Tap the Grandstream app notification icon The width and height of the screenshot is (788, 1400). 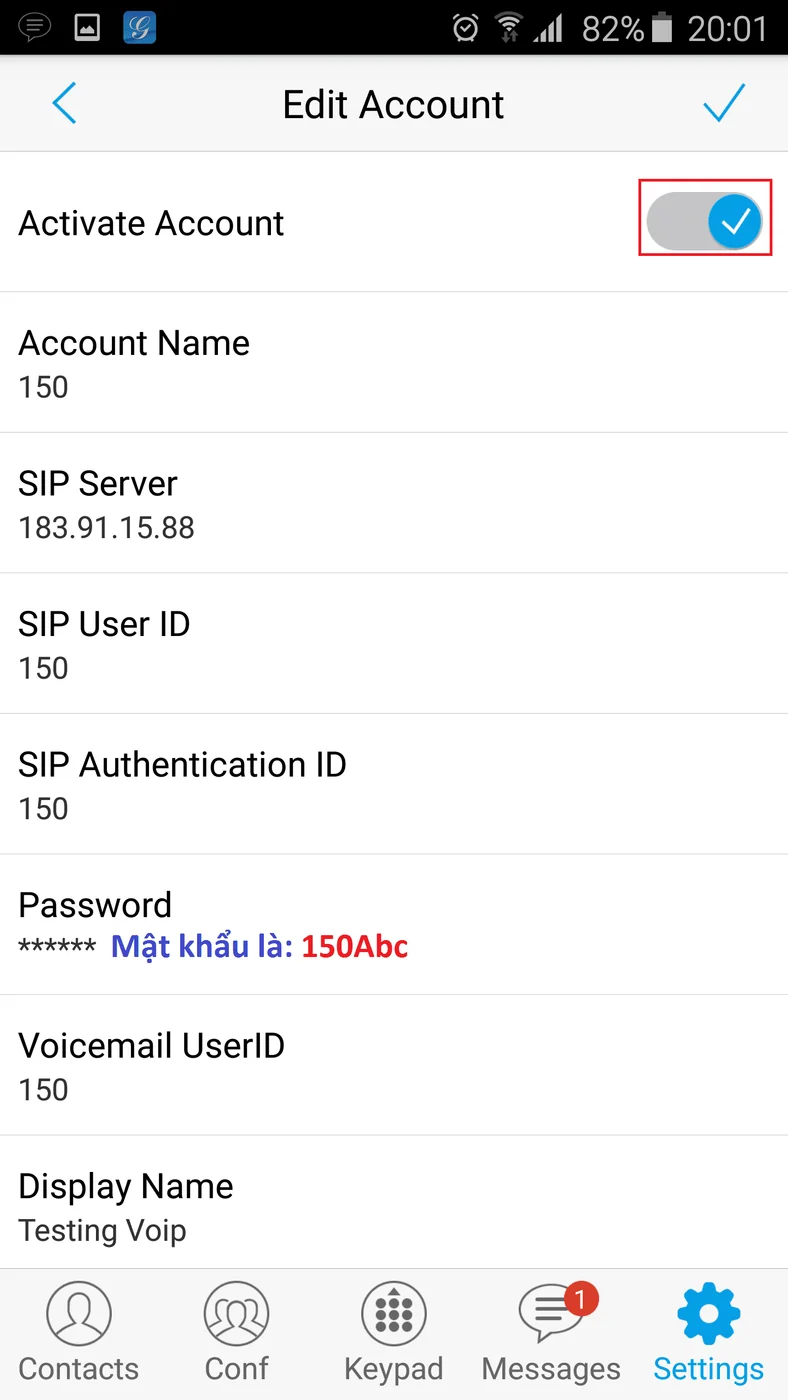click(x=140, y=27)
